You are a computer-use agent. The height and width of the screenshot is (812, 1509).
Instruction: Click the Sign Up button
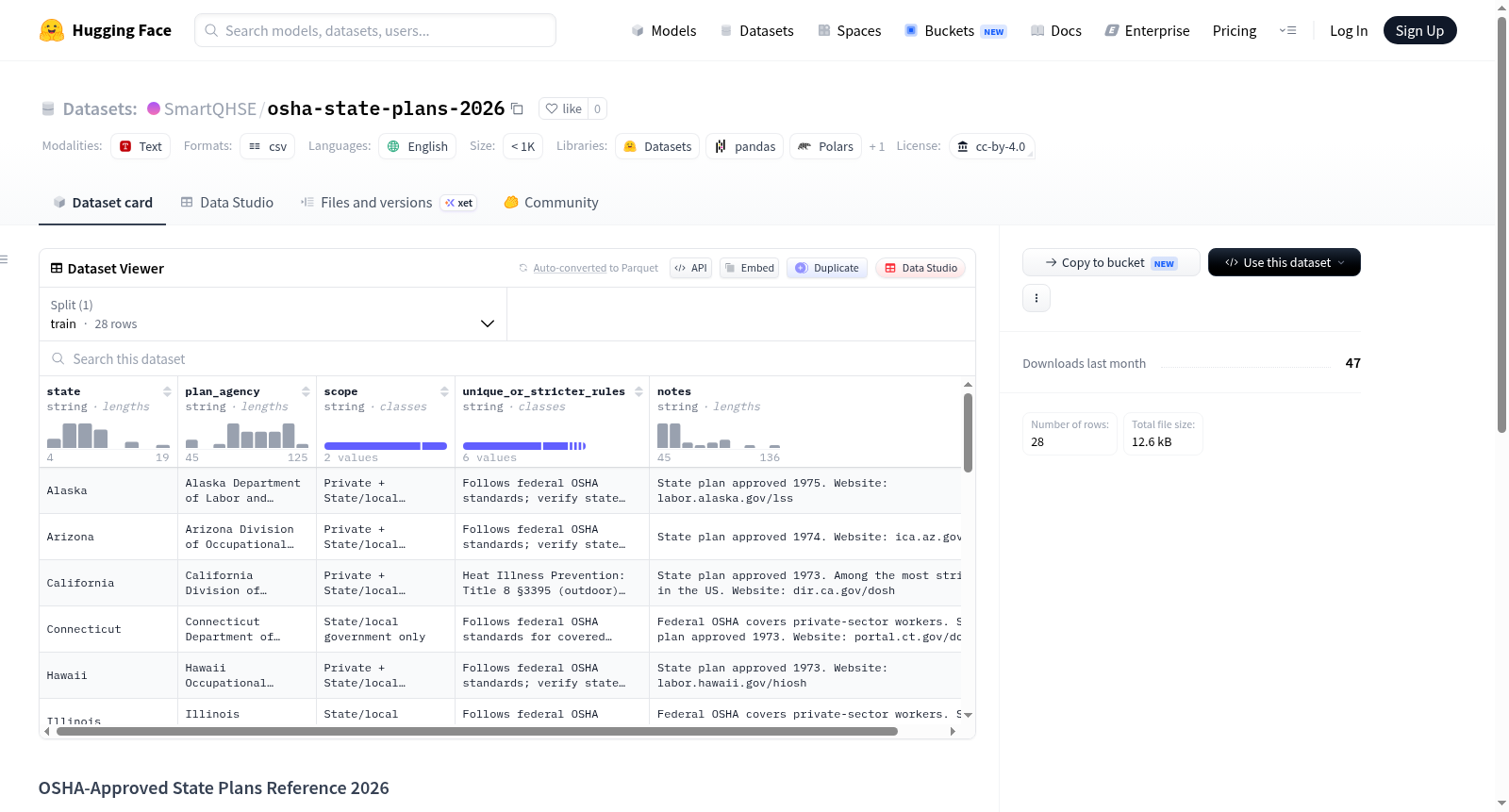pyautogui.click(x=1419, y=30)
